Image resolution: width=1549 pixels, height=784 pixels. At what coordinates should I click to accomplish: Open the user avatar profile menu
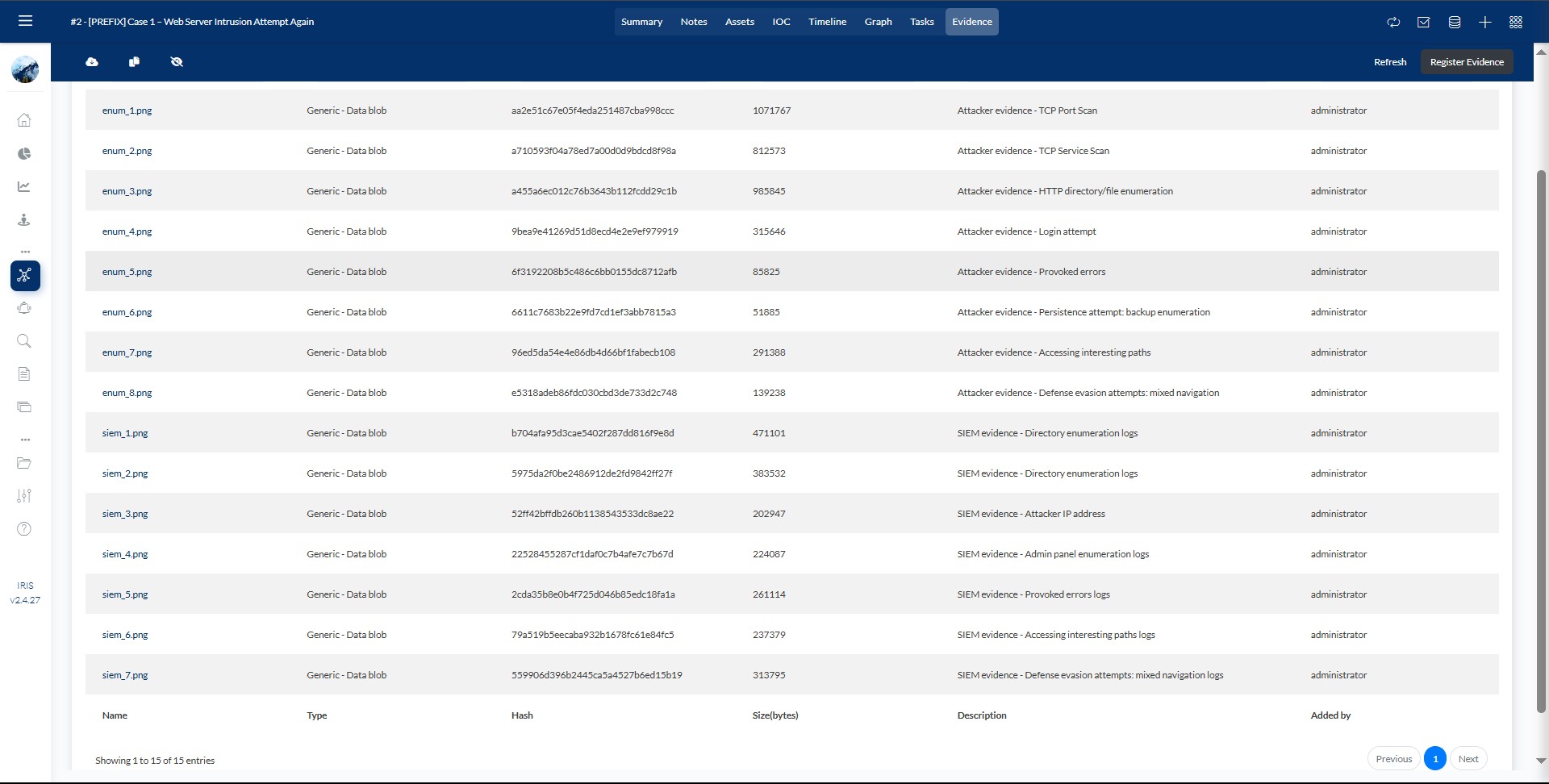click(25, 69)
